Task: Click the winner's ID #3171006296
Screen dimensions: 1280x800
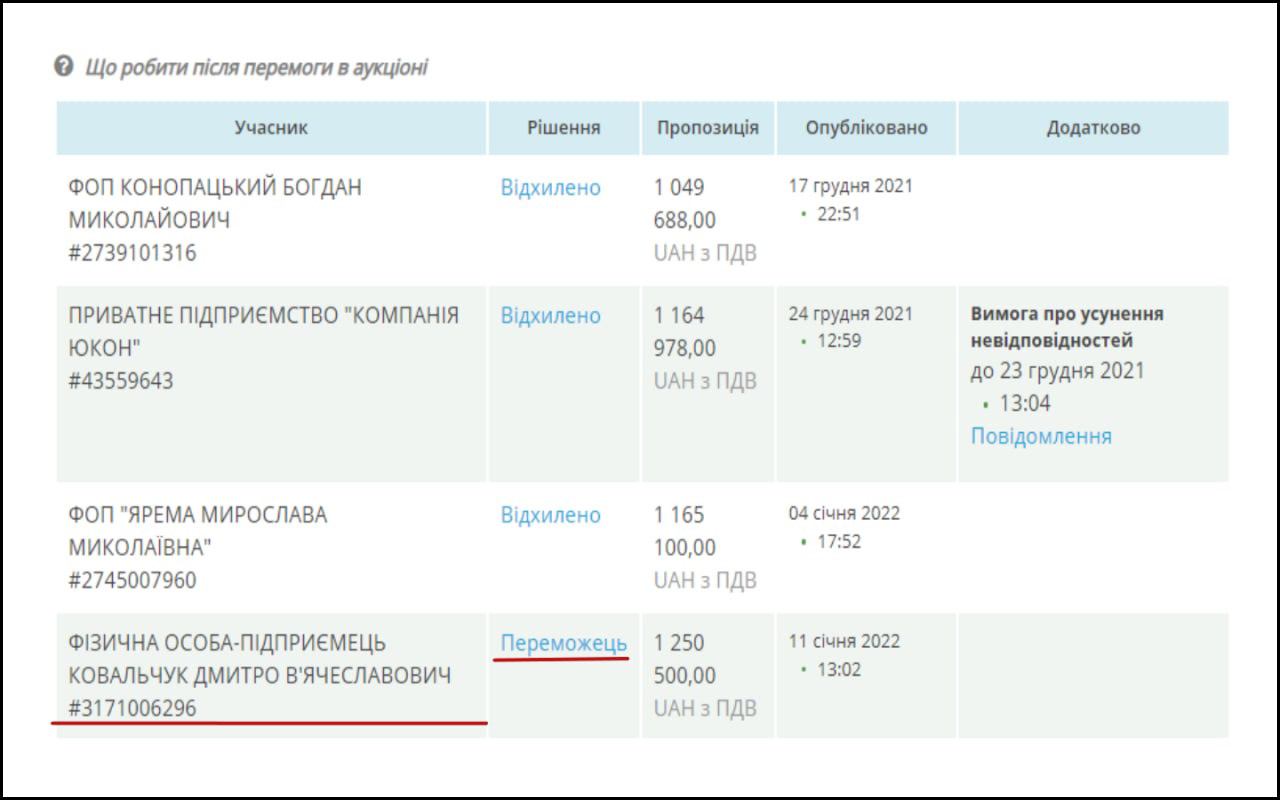Action: 132,708
